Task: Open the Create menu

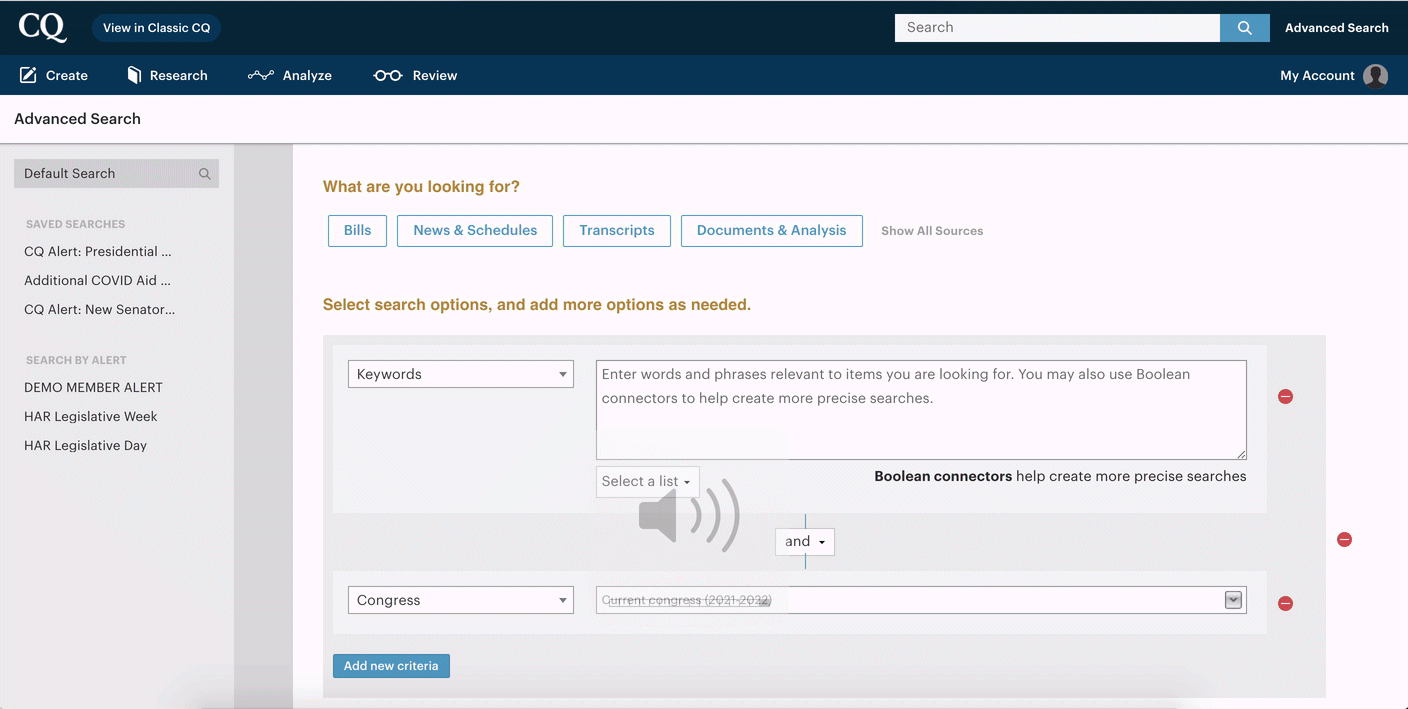Action: pos(54,76)
